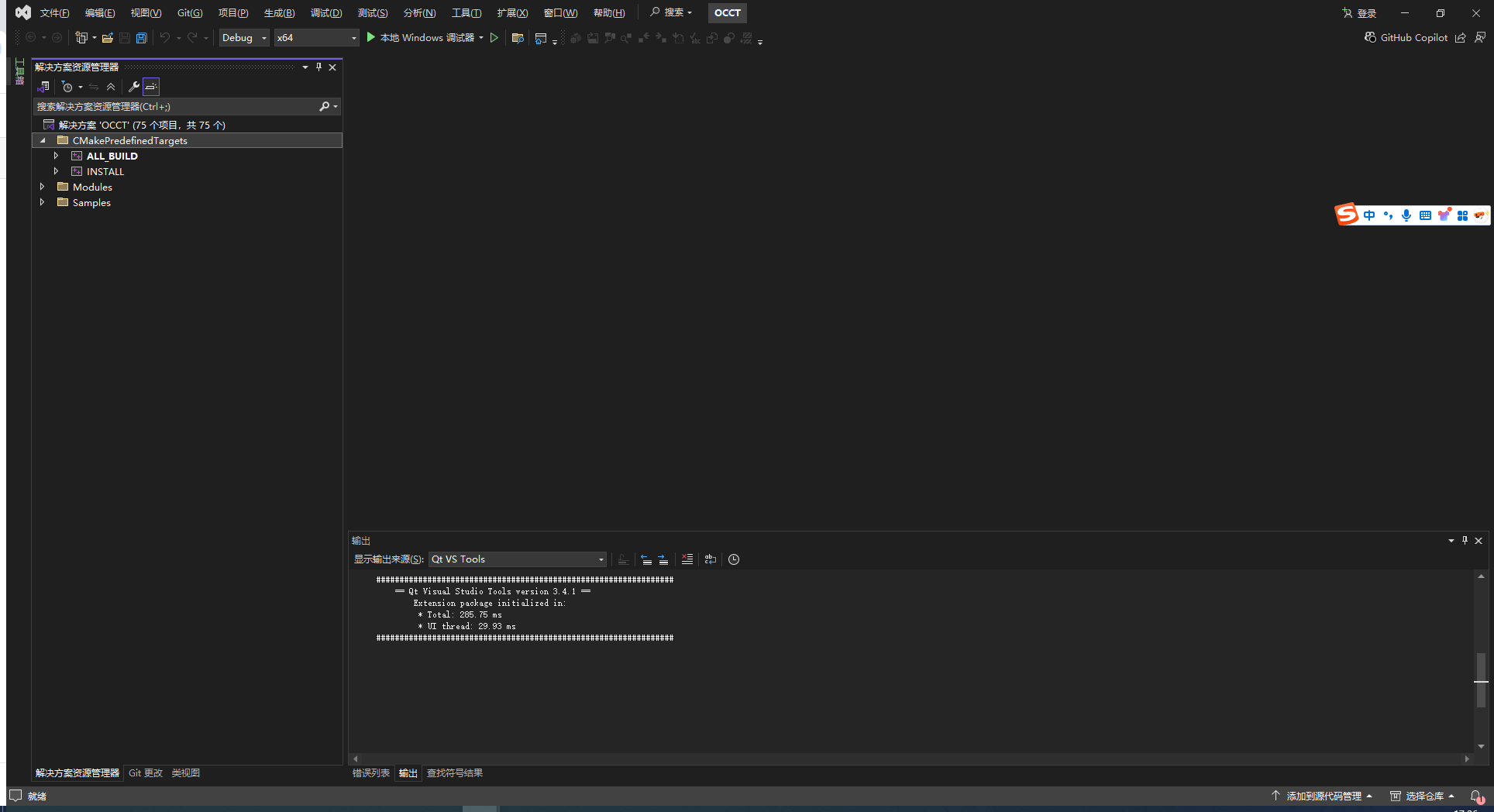Click the green Start Debugging play icon

370,37
